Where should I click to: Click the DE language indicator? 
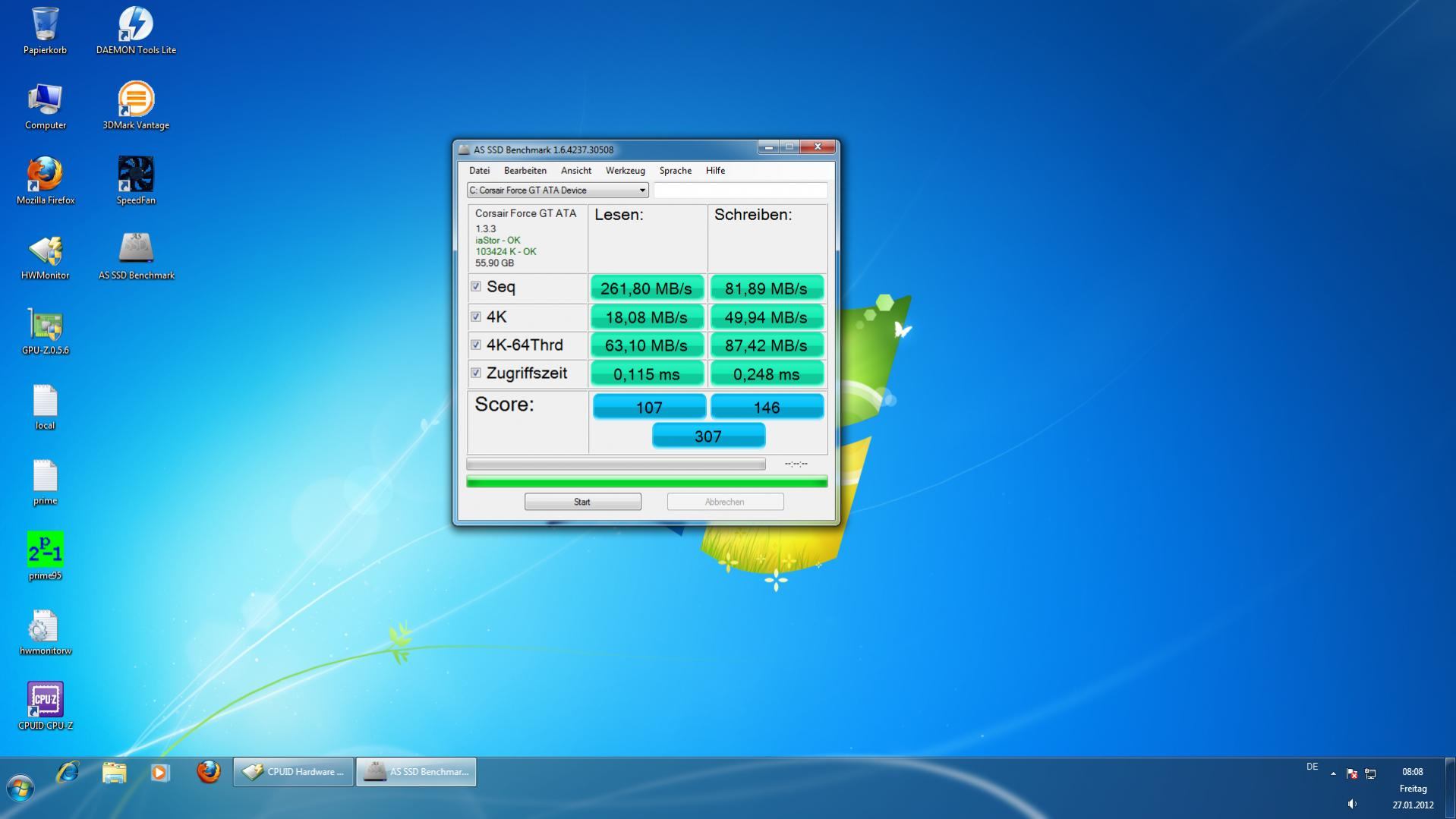tap(1312, 767)
